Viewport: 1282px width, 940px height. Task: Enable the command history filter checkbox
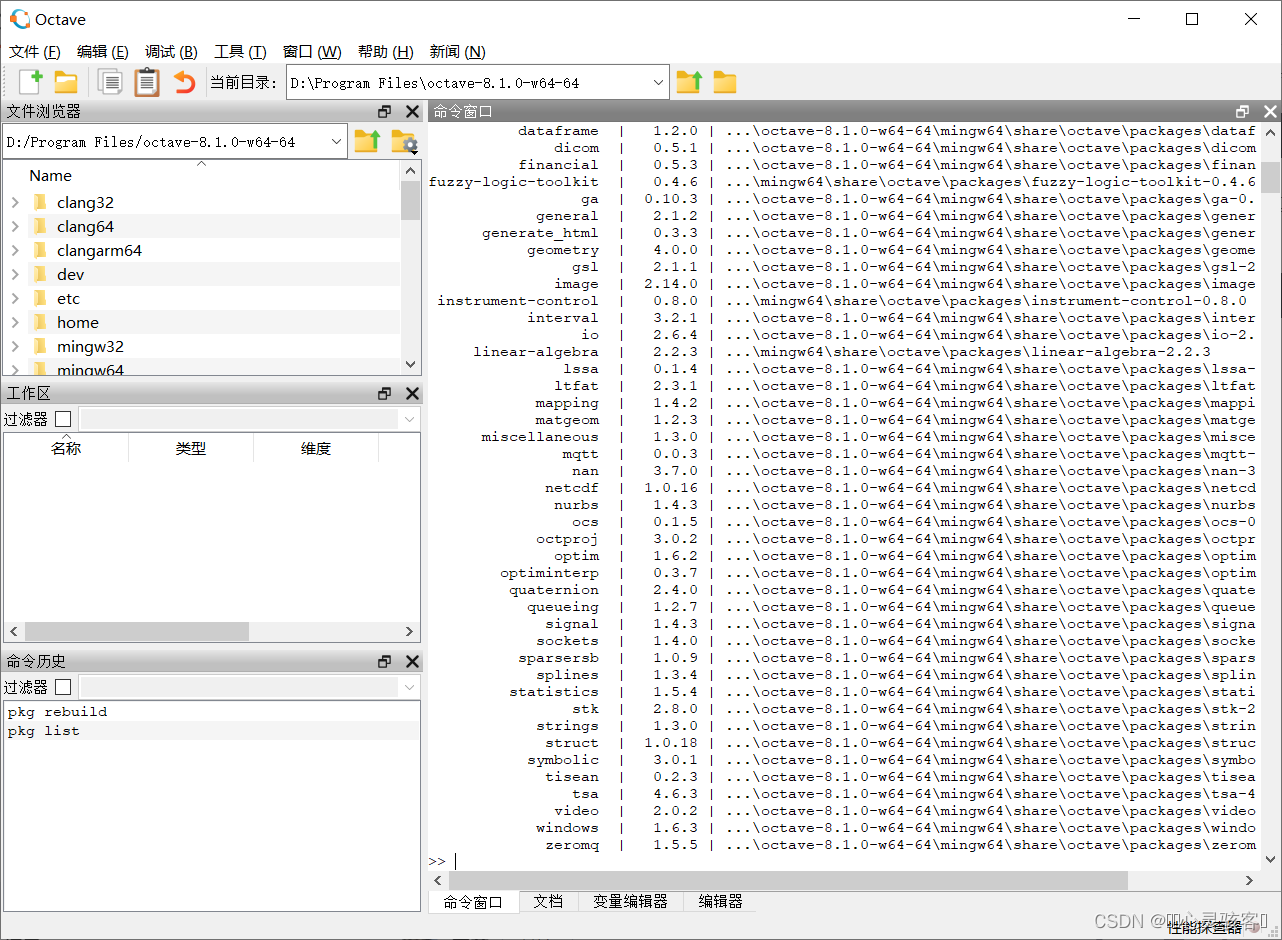[63, 687]
